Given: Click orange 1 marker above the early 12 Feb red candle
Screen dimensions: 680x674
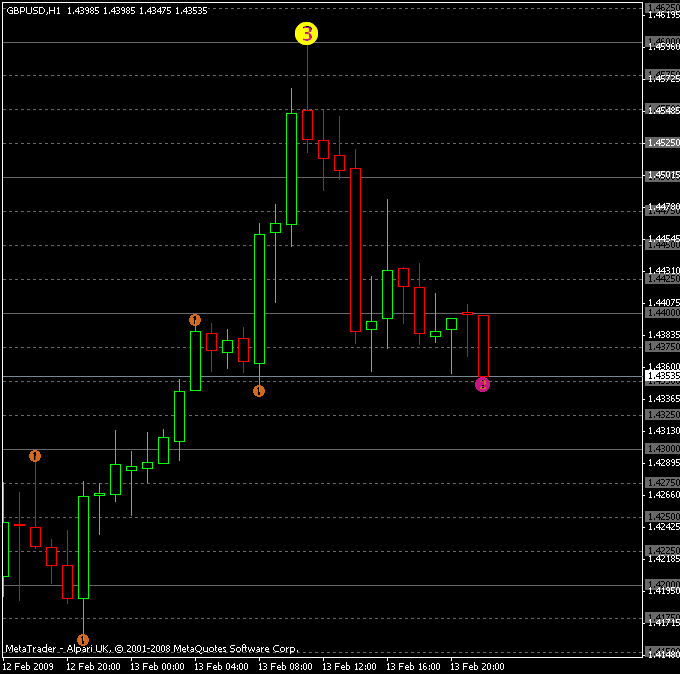Looking at the screenshot, I should 35,456.
